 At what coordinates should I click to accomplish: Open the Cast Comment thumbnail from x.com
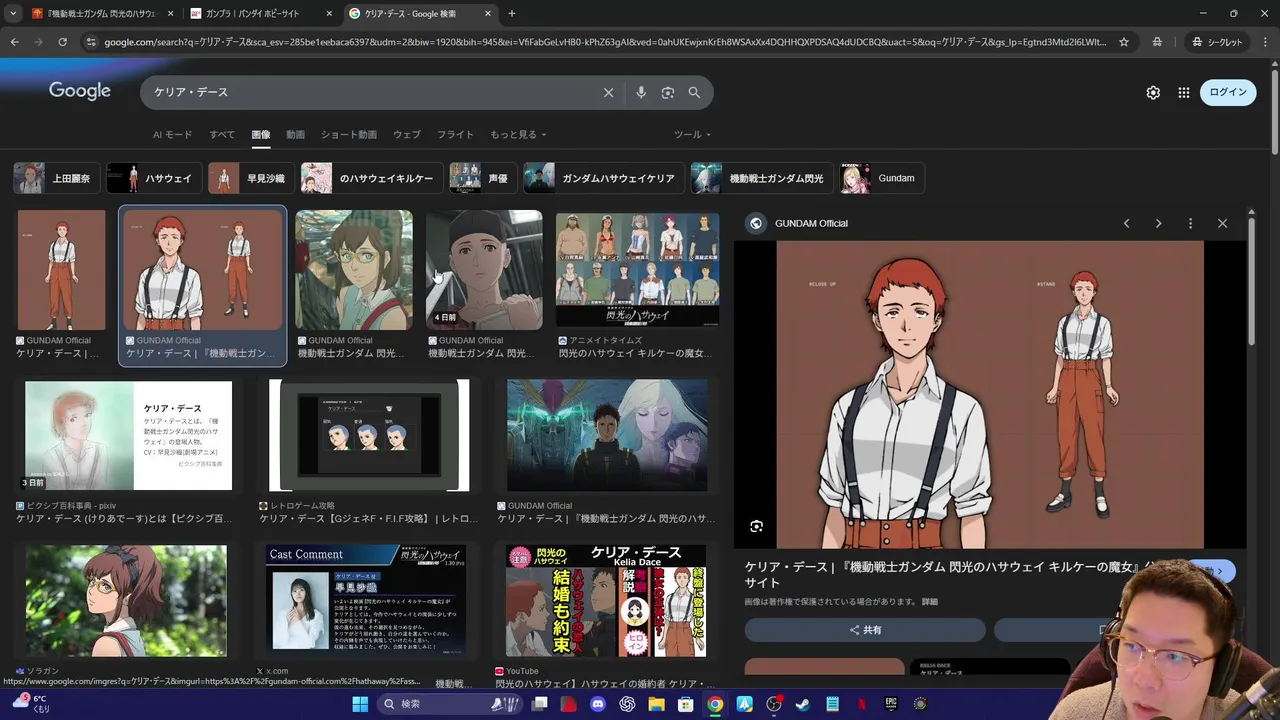[x=366, y=600]
